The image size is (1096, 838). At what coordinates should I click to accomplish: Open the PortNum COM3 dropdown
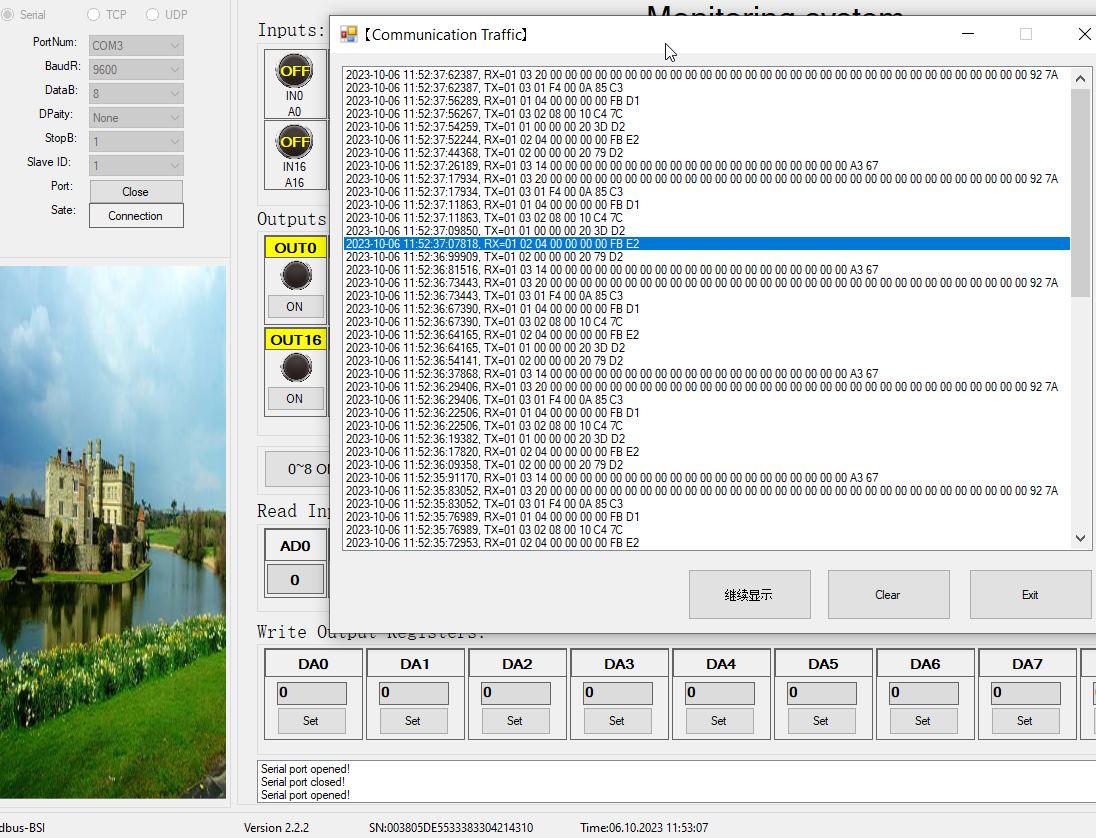136,45
